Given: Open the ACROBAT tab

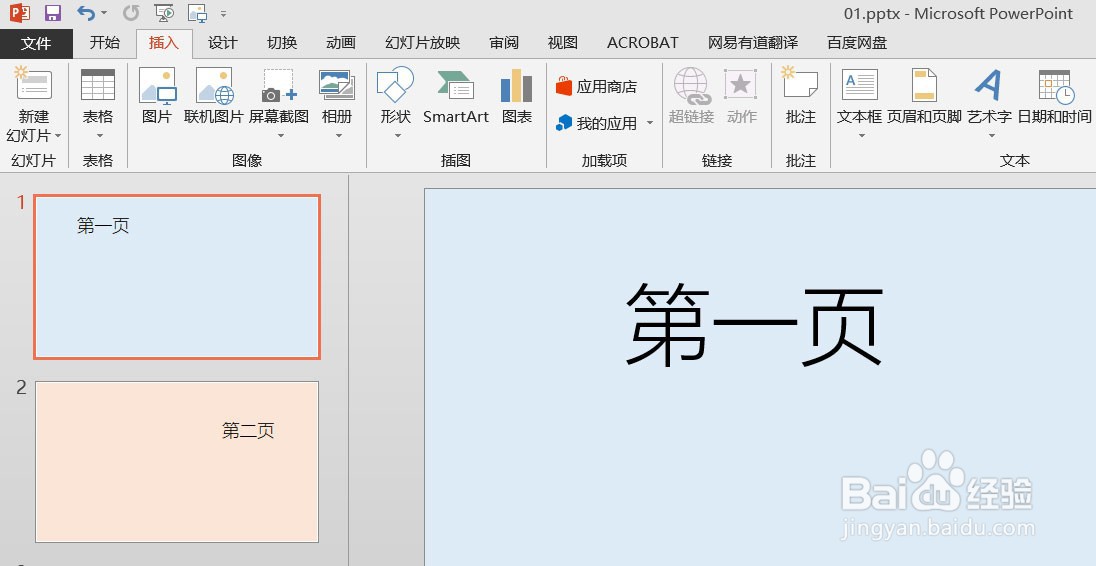Looking at the screenshot, I should (642, 43).
